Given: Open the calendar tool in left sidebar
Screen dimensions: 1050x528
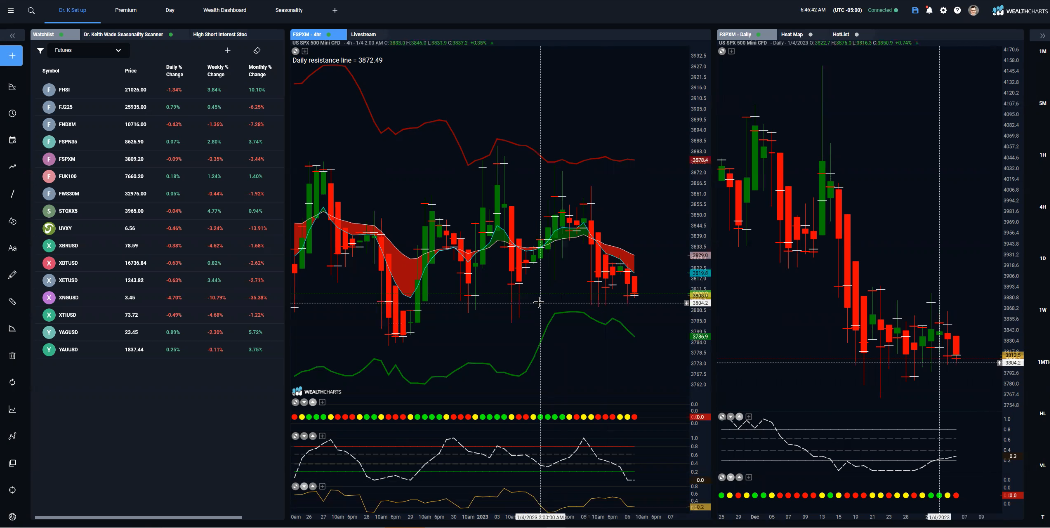Looking at the screenshot, I should coord(12,140).
